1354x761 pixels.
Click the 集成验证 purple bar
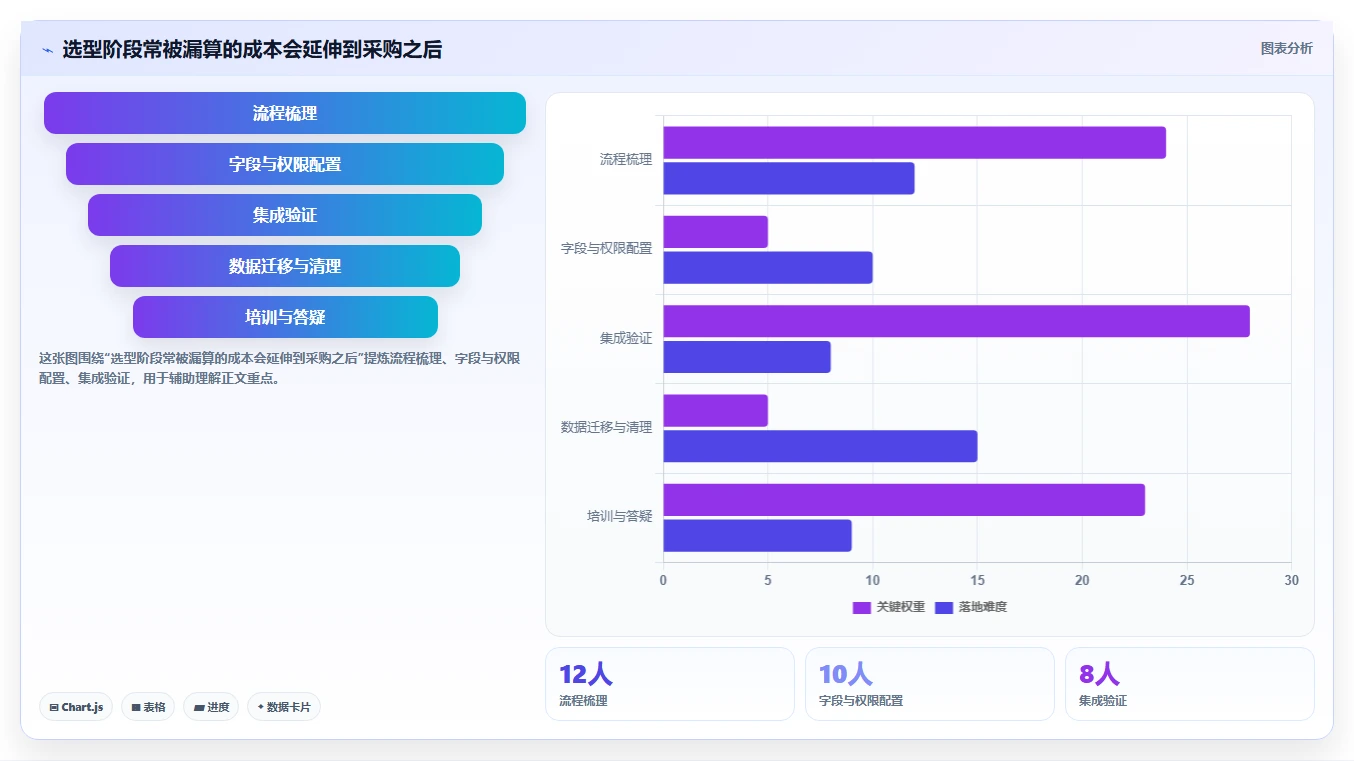[x=956, y=321]
